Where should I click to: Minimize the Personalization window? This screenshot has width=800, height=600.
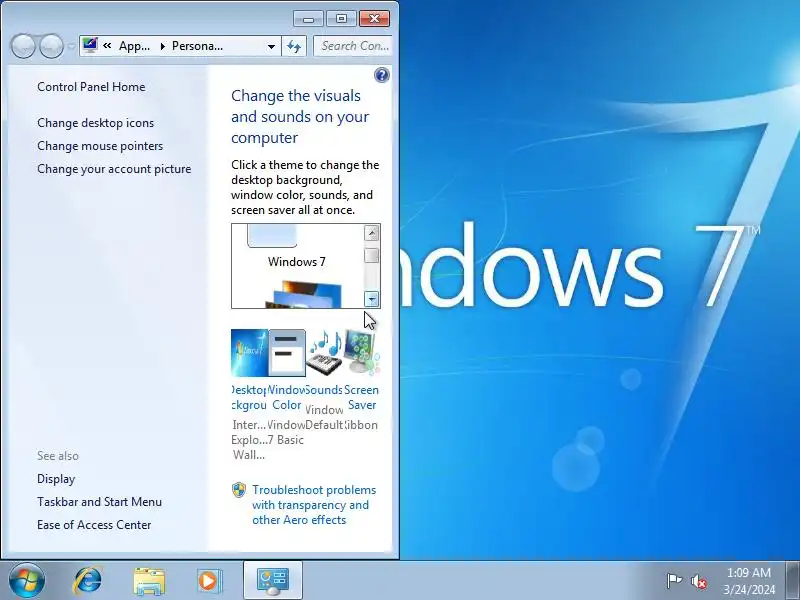308,19
